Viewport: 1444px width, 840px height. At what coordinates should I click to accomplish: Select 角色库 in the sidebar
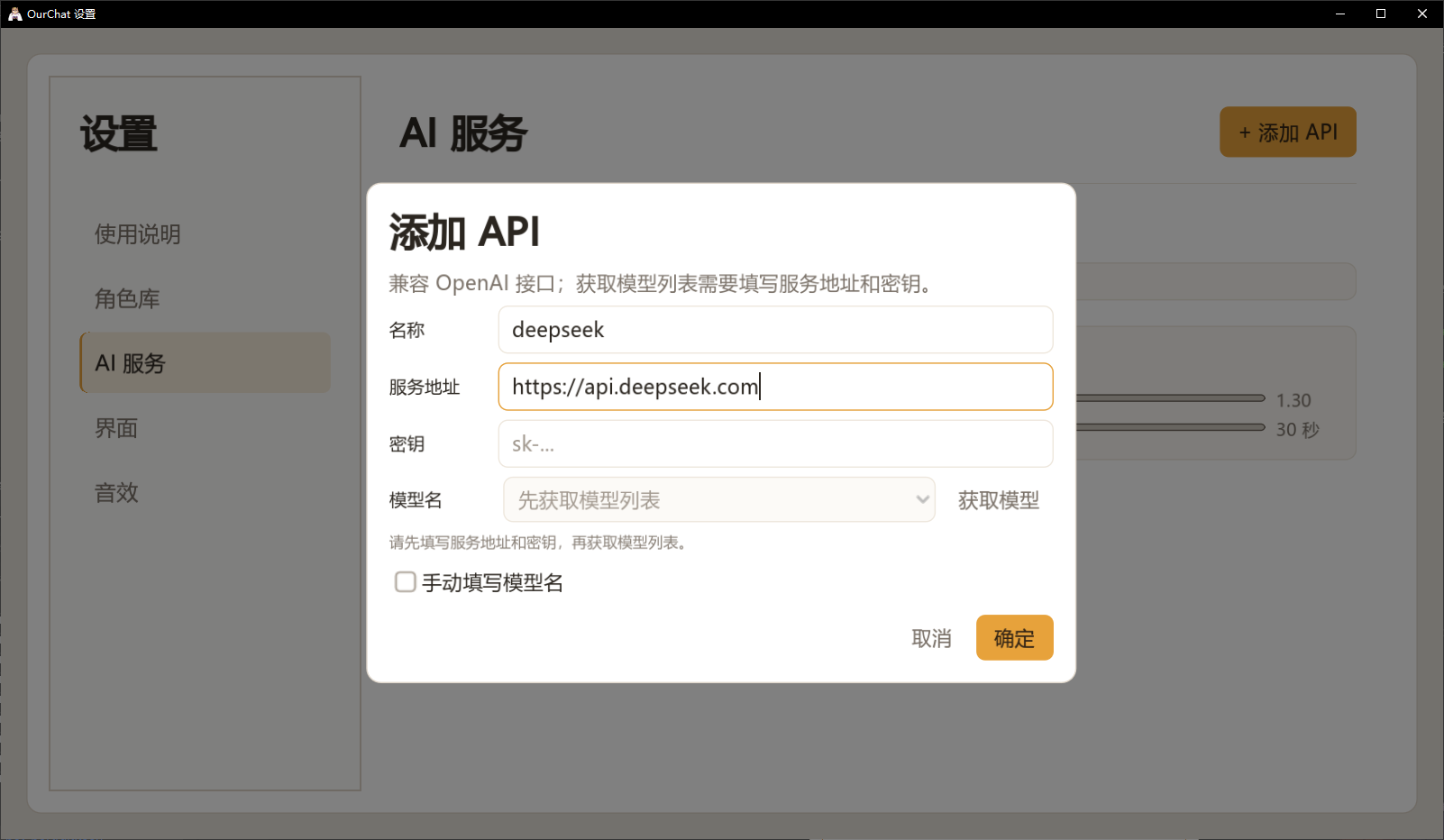206,298
